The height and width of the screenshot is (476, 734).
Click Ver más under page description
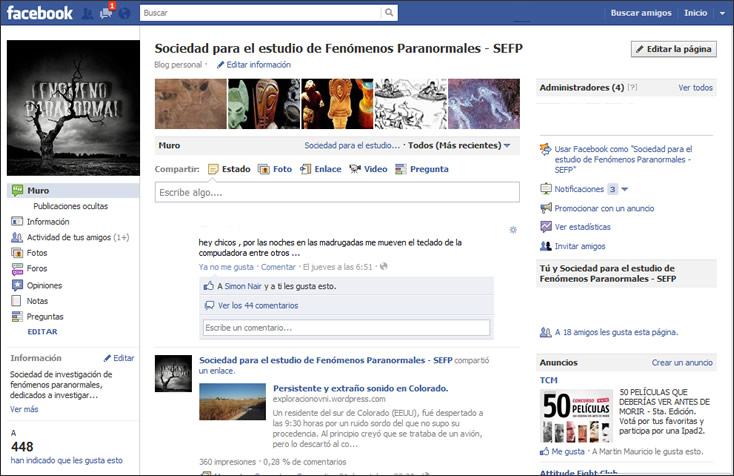coord(24,409)
